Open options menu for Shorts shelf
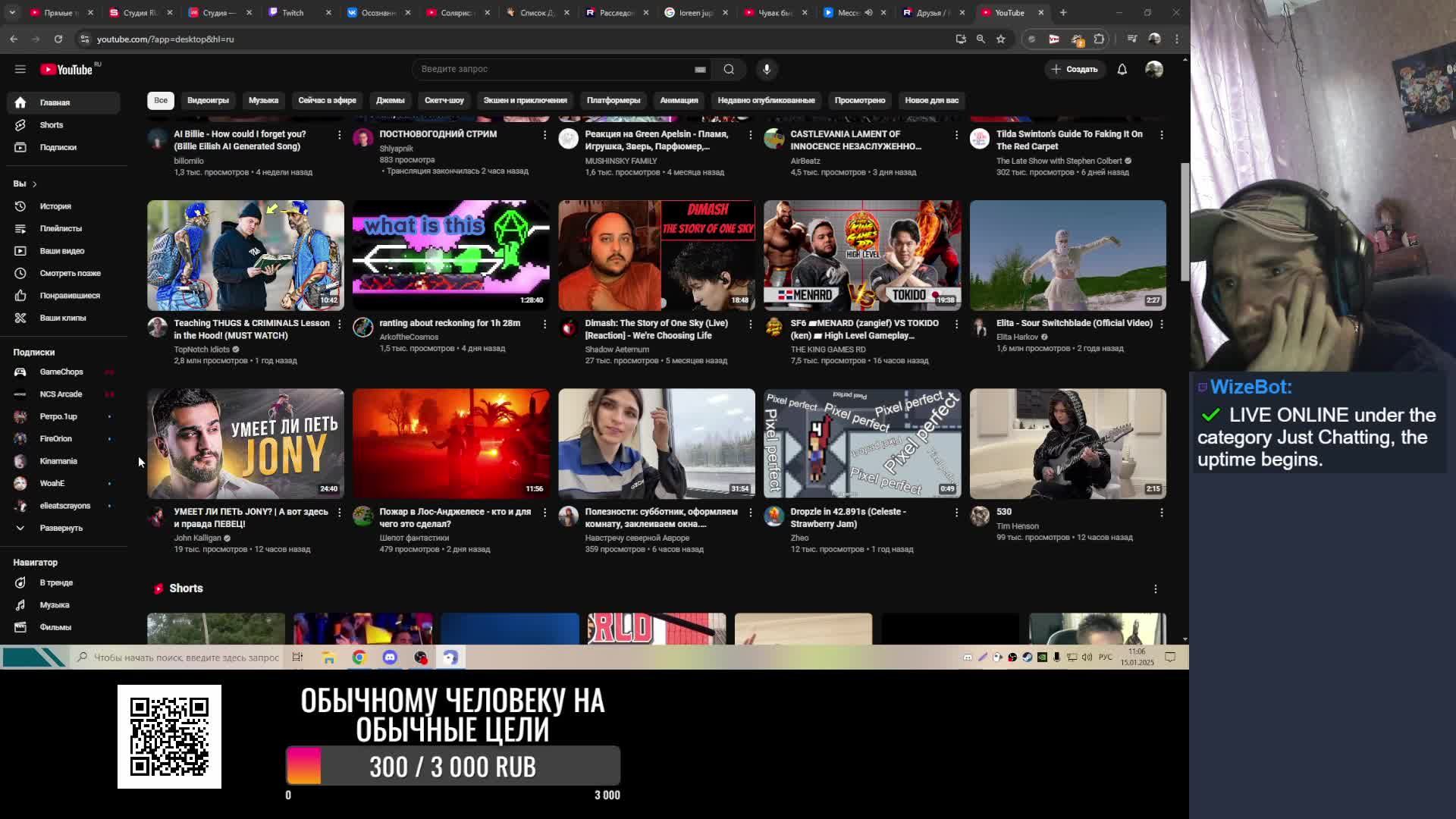The height and width of the screenshot is (819, 1456). [1155, 589]
